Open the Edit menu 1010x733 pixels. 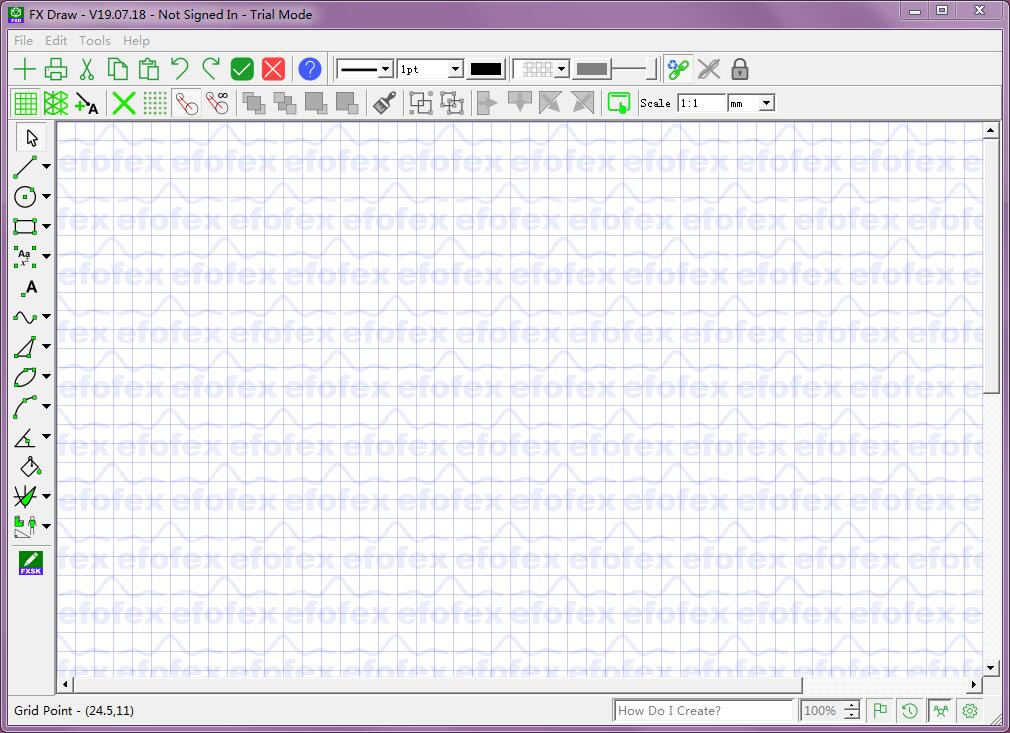click(x=56, y=41)
